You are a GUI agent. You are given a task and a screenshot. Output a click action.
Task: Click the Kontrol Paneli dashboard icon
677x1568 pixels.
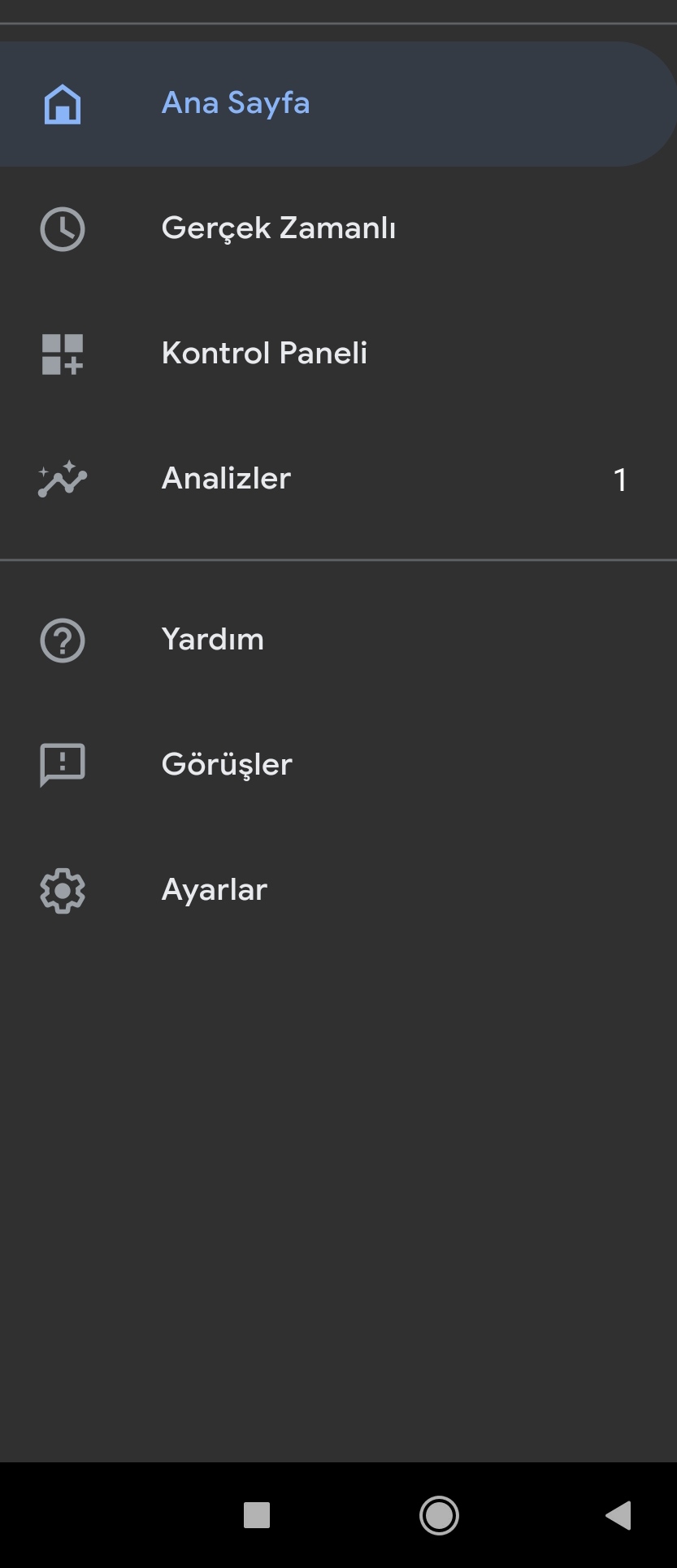pyautogui.click(x=63, y=354)
